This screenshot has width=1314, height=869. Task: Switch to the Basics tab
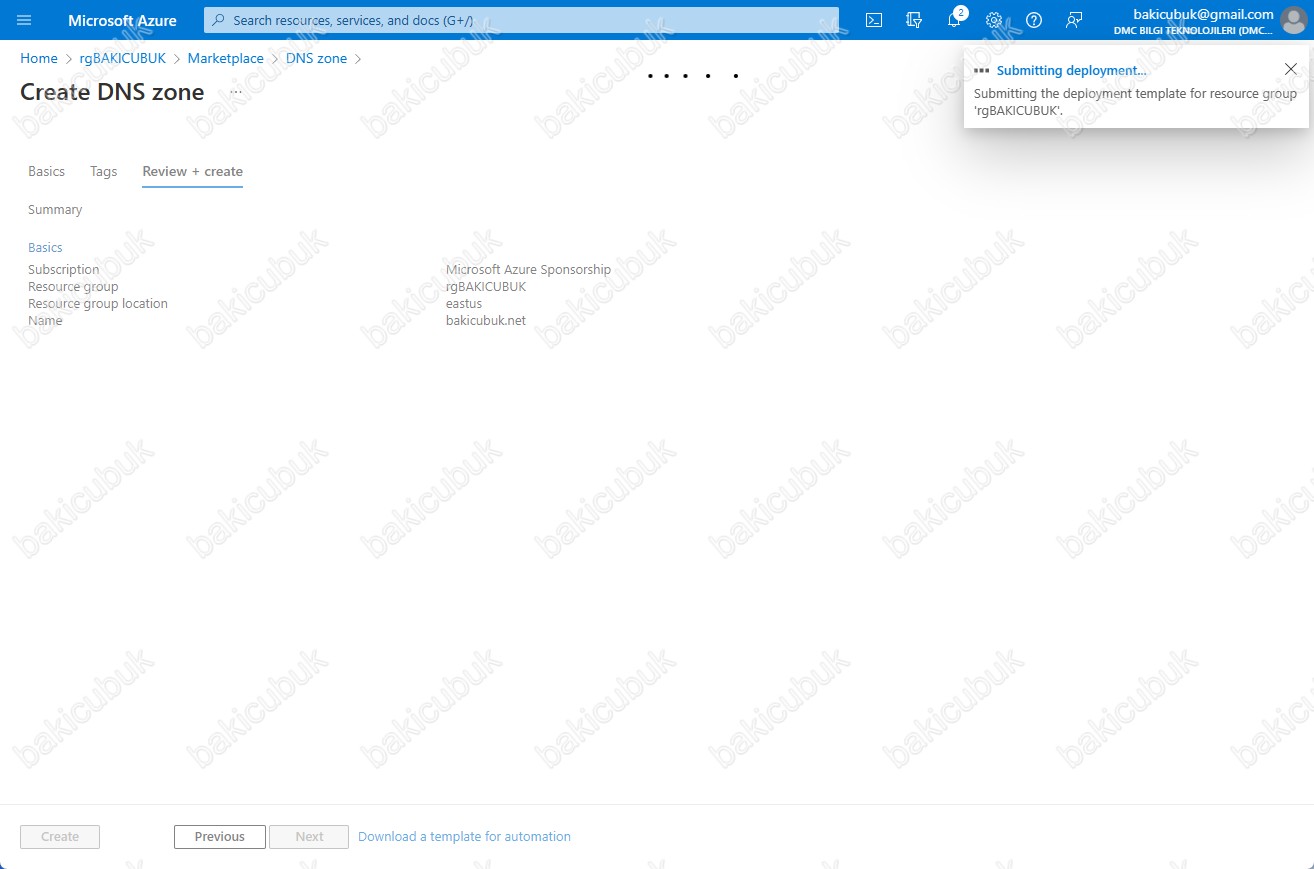46,171
